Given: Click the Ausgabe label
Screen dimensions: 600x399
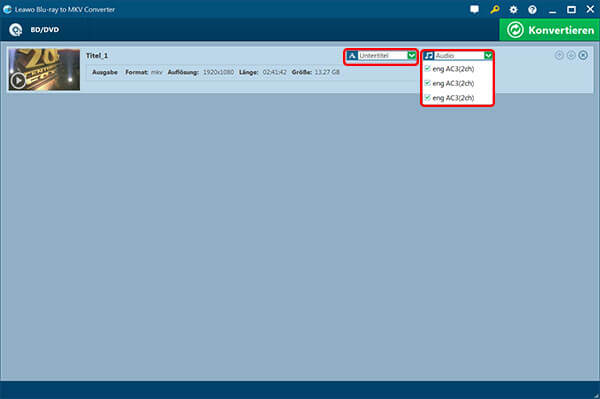Looking at the screenshot, I should pyautogui.click(x=105, y=72).
